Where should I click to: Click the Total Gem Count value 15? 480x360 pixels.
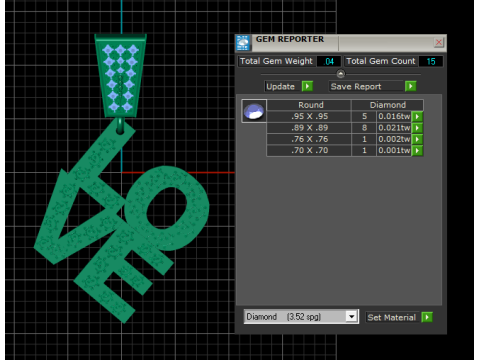431,61
